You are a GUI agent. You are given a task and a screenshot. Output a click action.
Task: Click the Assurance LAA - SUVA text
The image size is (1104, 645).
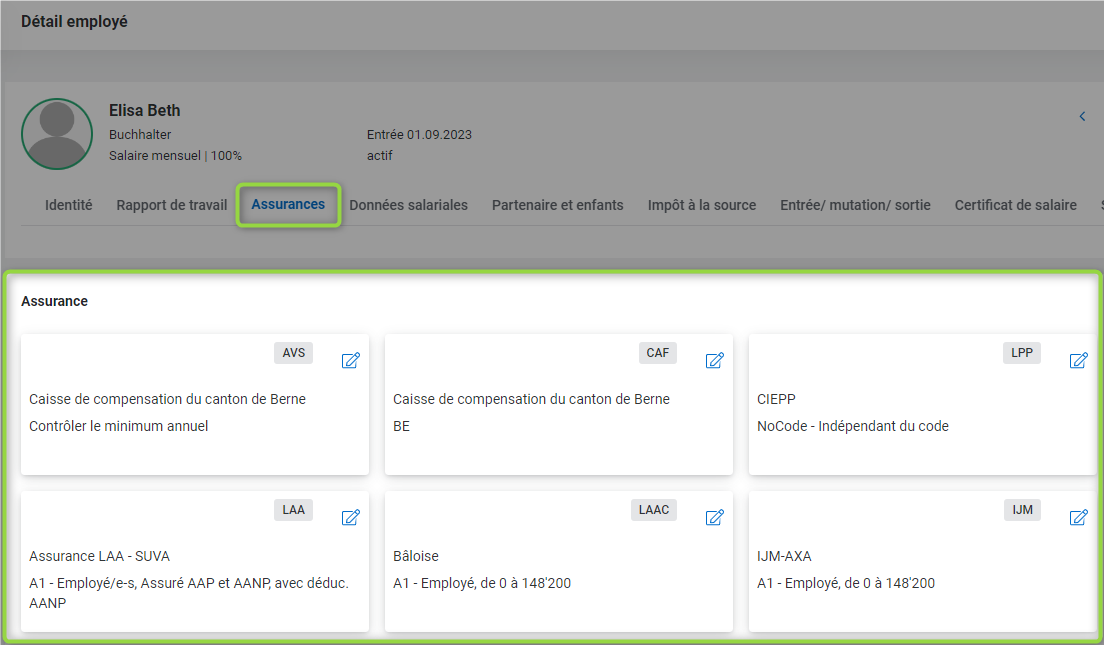click(107, 556)
